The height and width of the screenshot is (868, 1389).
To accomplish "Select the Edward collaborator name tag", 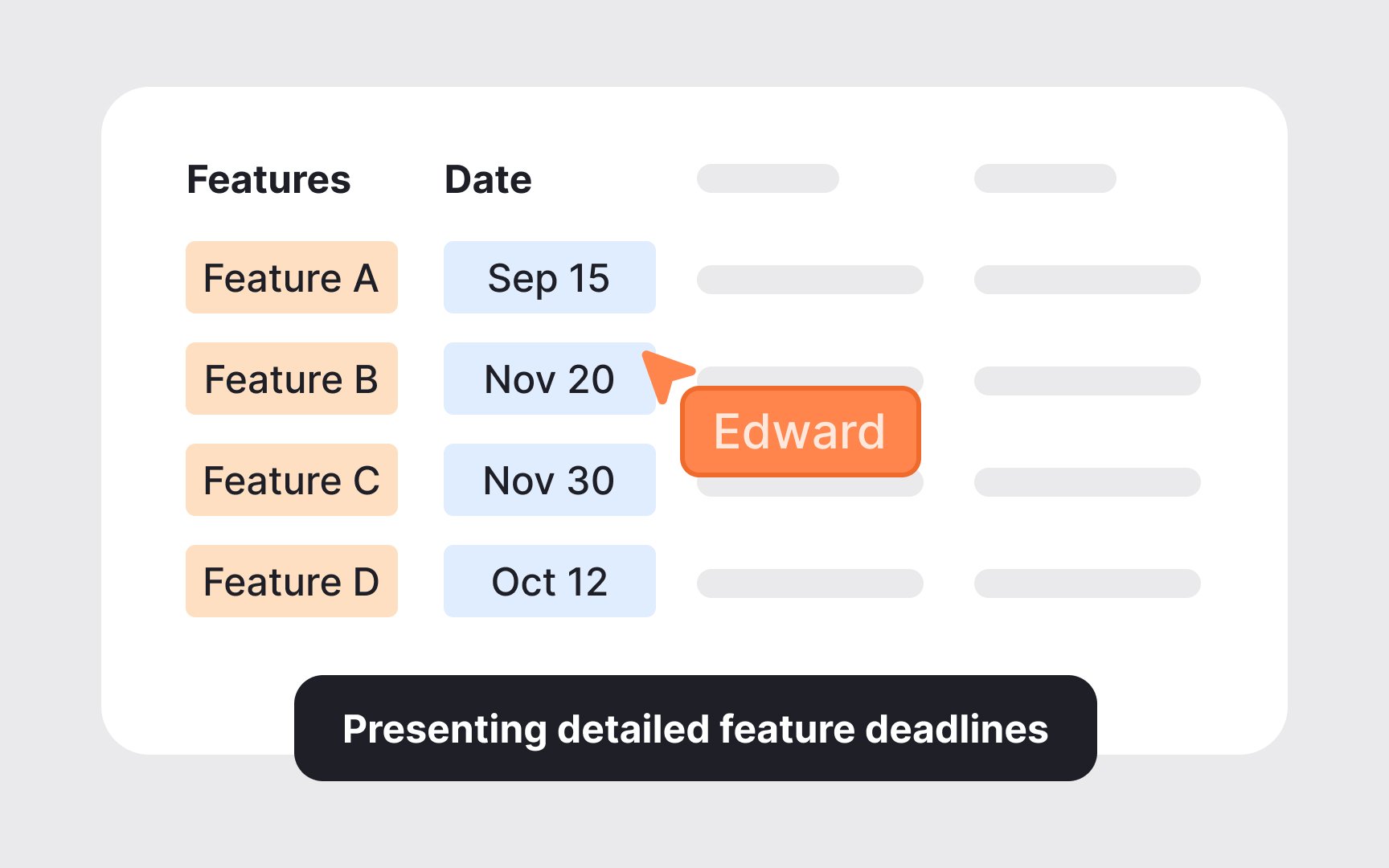I will coord(800,432).
